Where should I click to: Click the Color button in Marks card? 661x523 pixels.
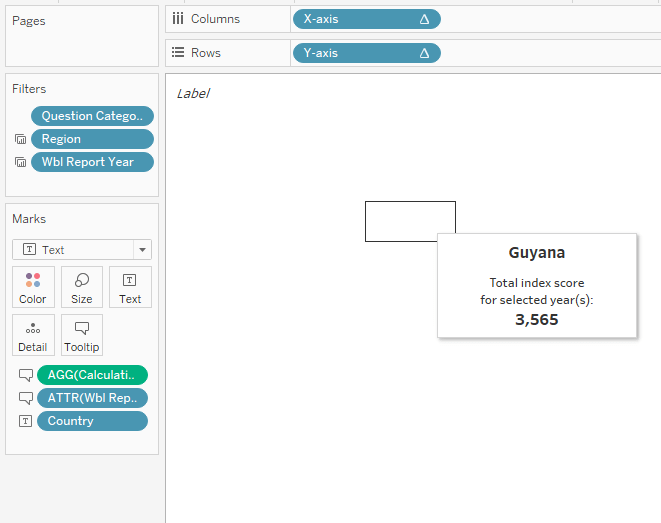pyautogui.click(x=33, y=286)
